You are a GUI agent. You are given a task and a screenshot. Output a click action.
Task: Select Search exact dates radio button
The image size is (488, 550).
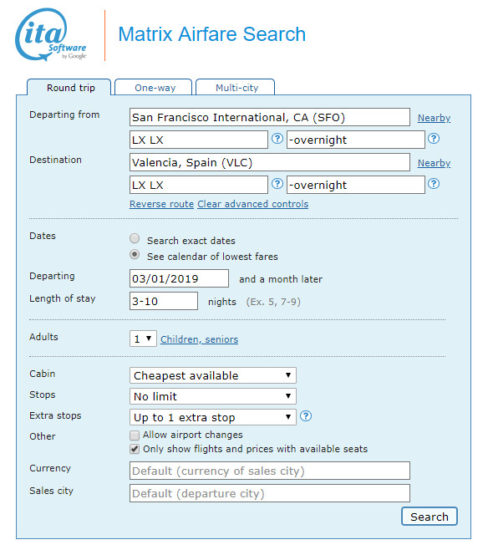click(x=134, y=239)
